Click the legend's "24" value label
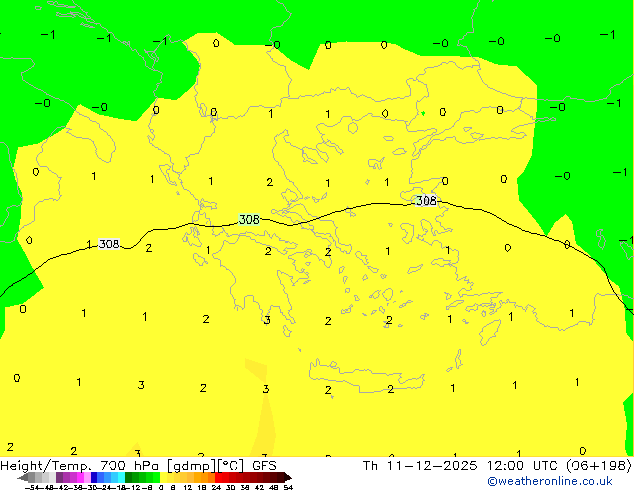 point(216,487)
